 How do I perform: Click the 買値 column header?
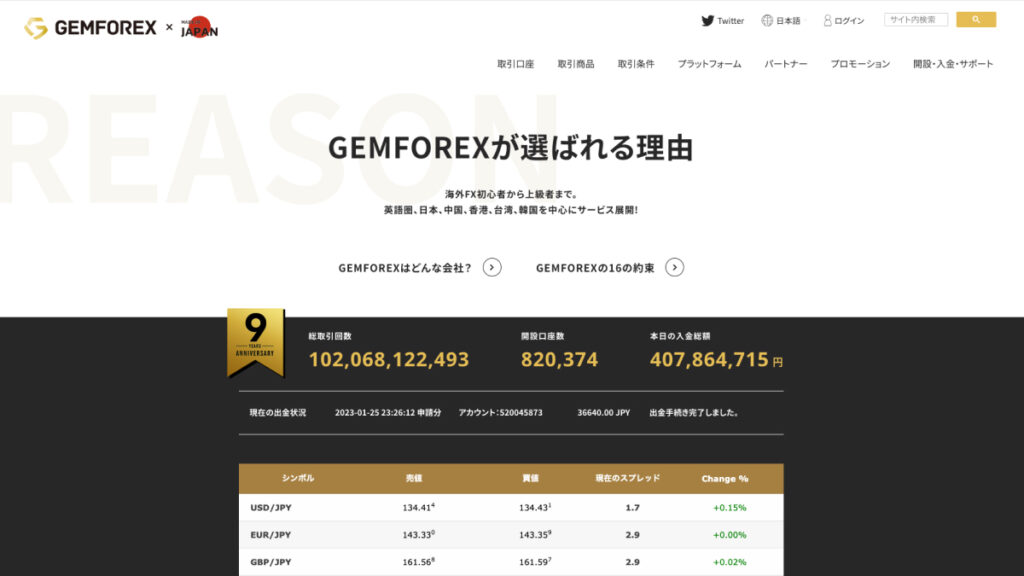(x=530, y=478)
